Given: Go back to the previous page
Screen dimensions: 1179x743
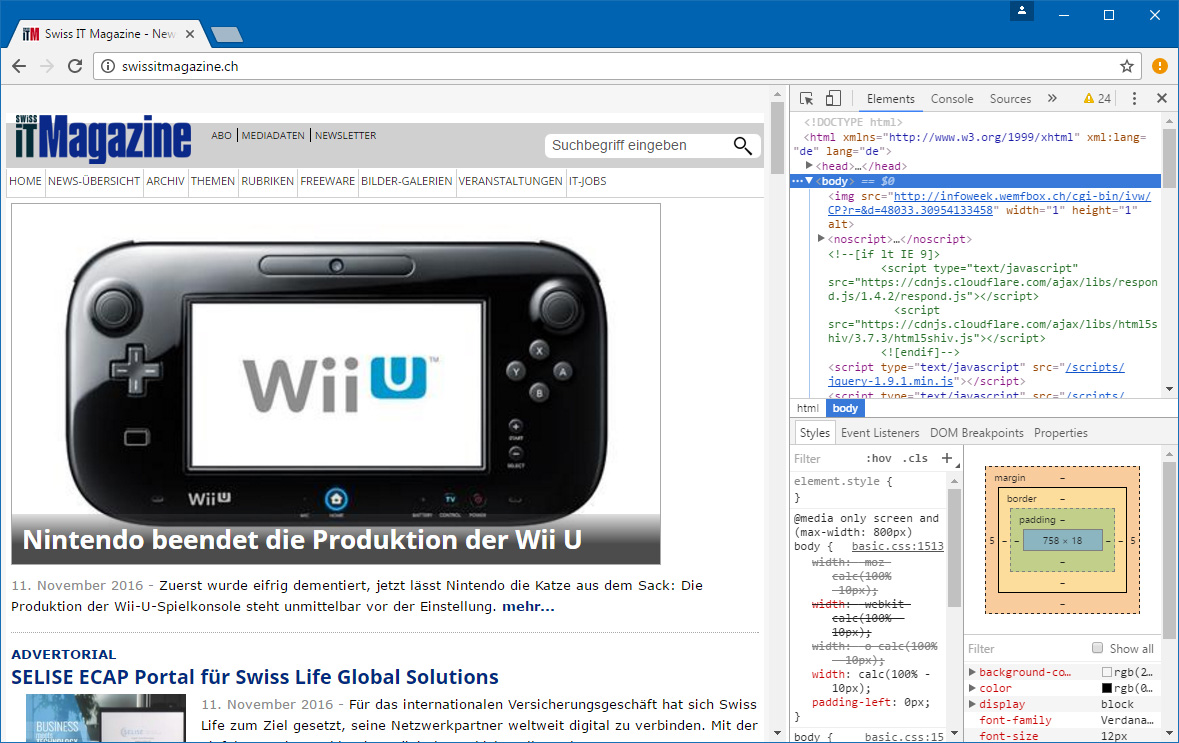Looking at the screenshot, I should pyautogui.click(x=20, y=66).
